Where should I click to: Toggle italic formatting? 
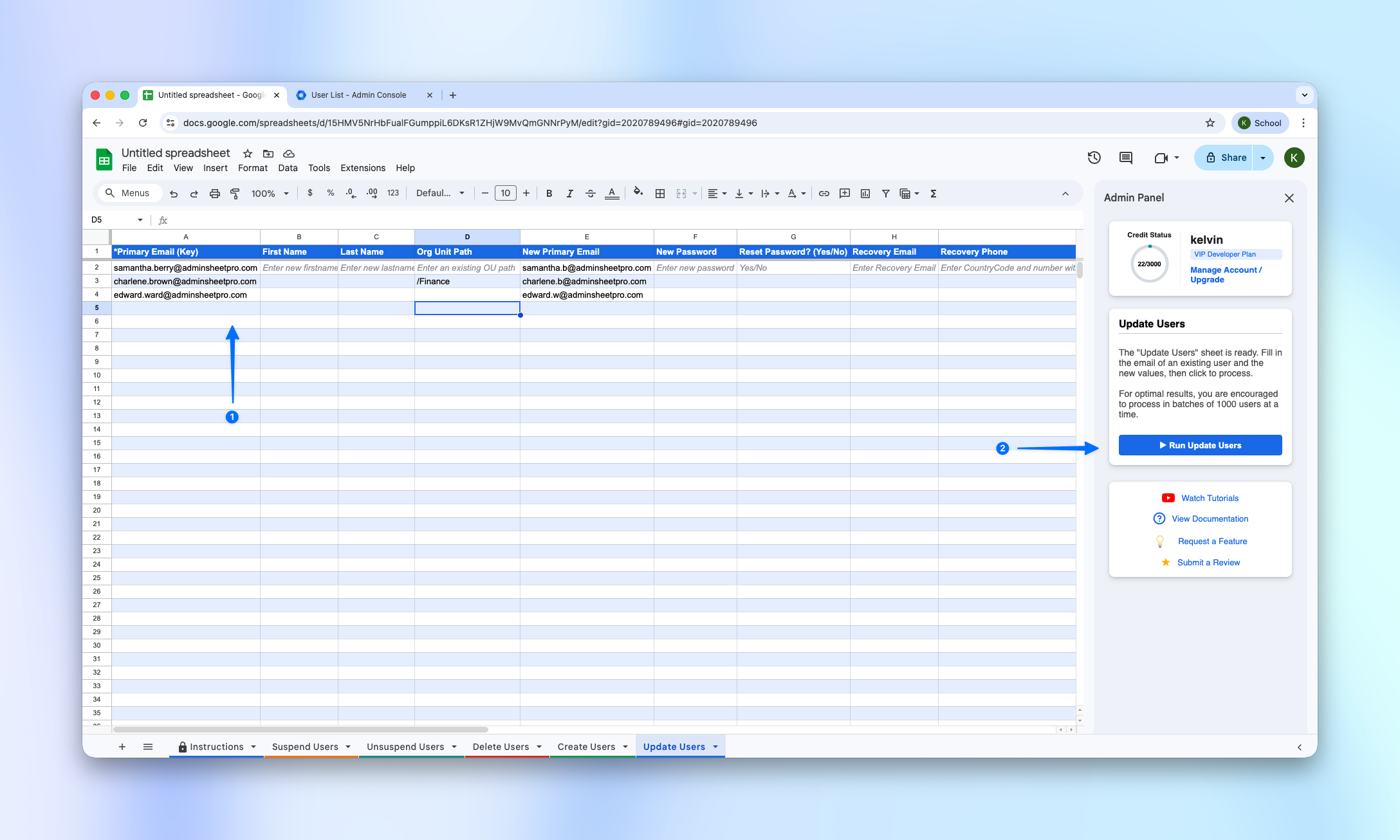pyautogui.click(x=569, y=194)
